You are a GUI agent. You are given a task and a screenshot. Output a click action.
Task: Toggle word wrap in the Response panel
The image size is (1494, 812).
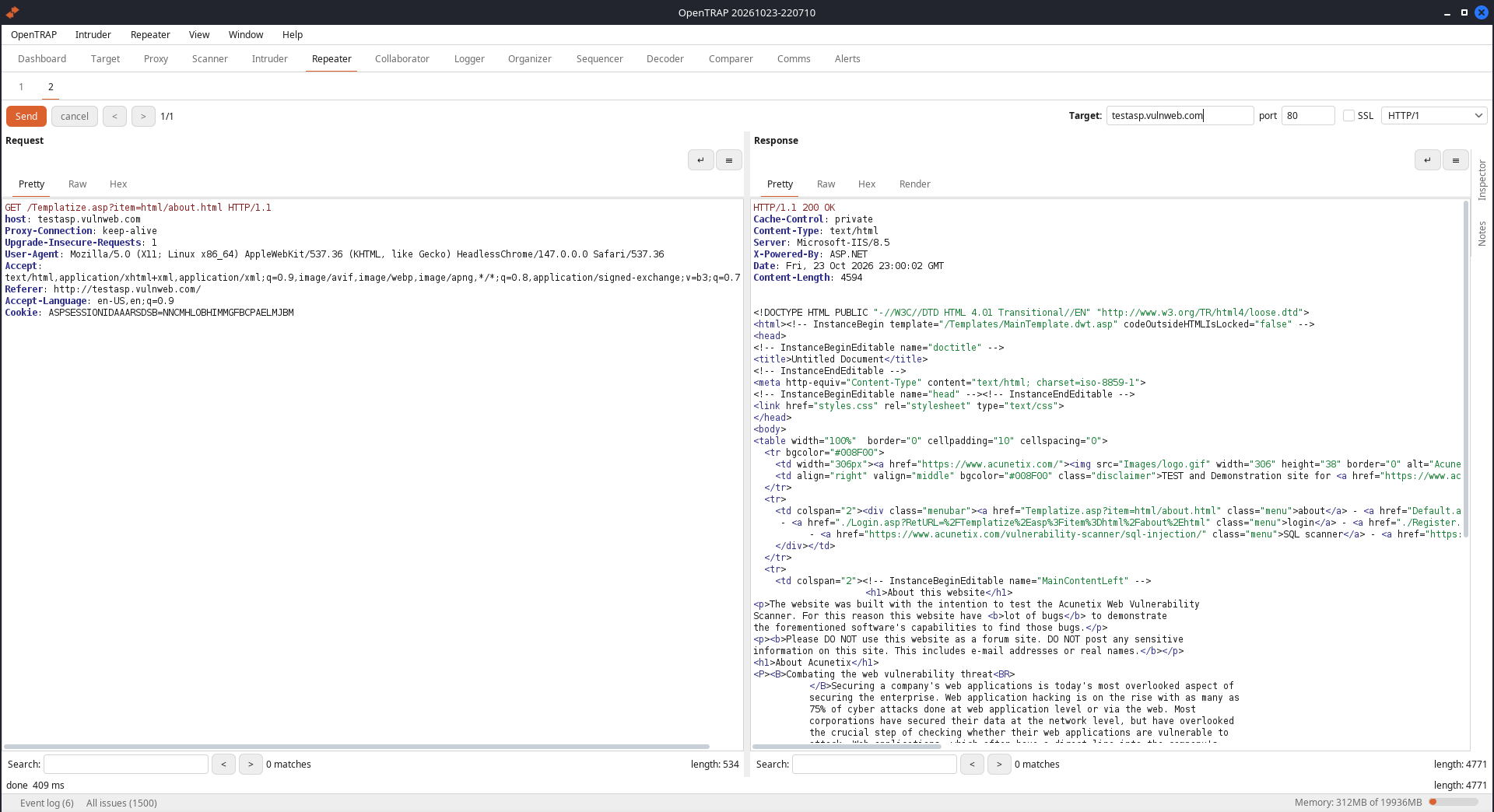[x=1427, y=160]
